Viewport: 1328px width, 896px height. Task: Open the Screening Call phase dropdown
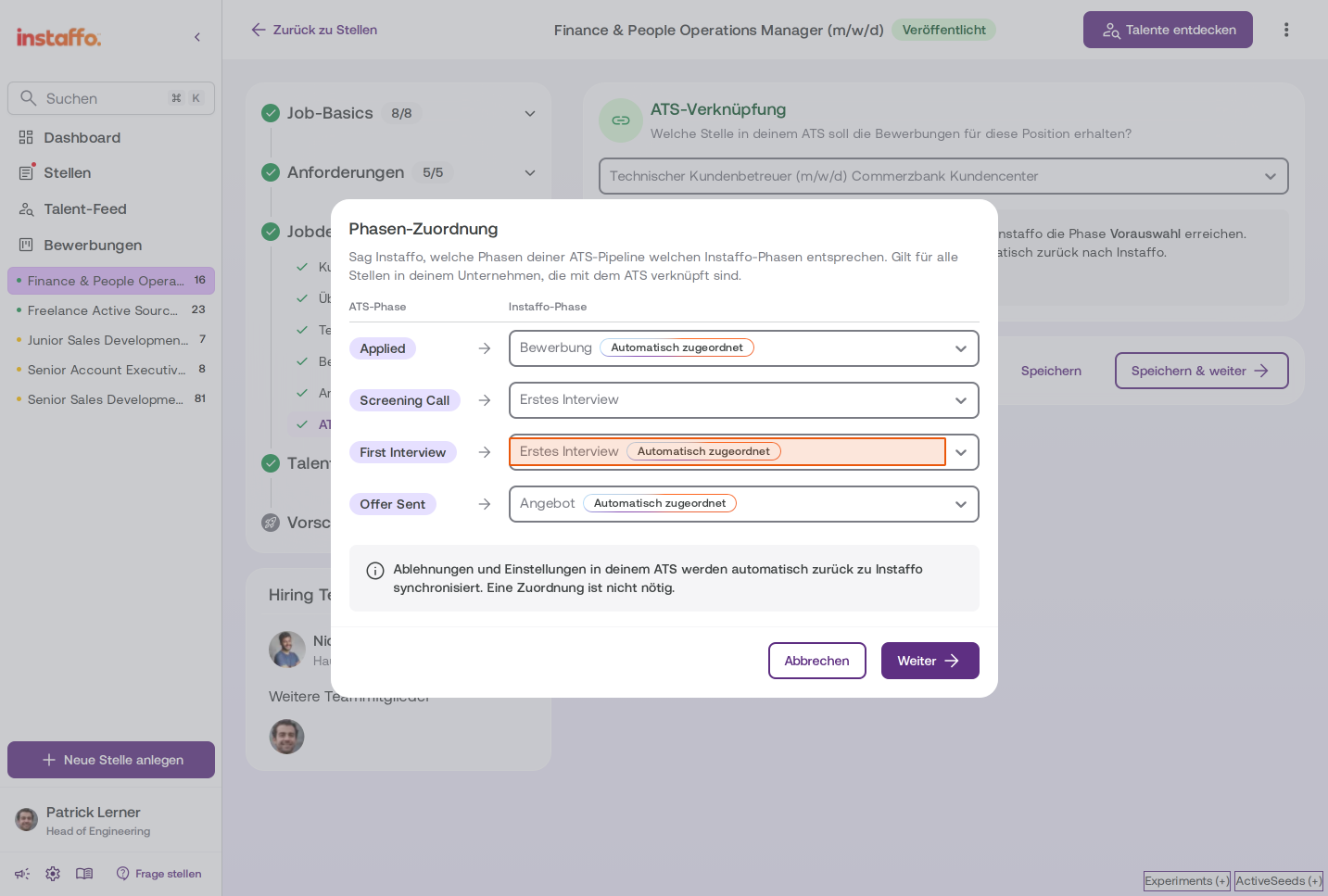coord(744,400)
